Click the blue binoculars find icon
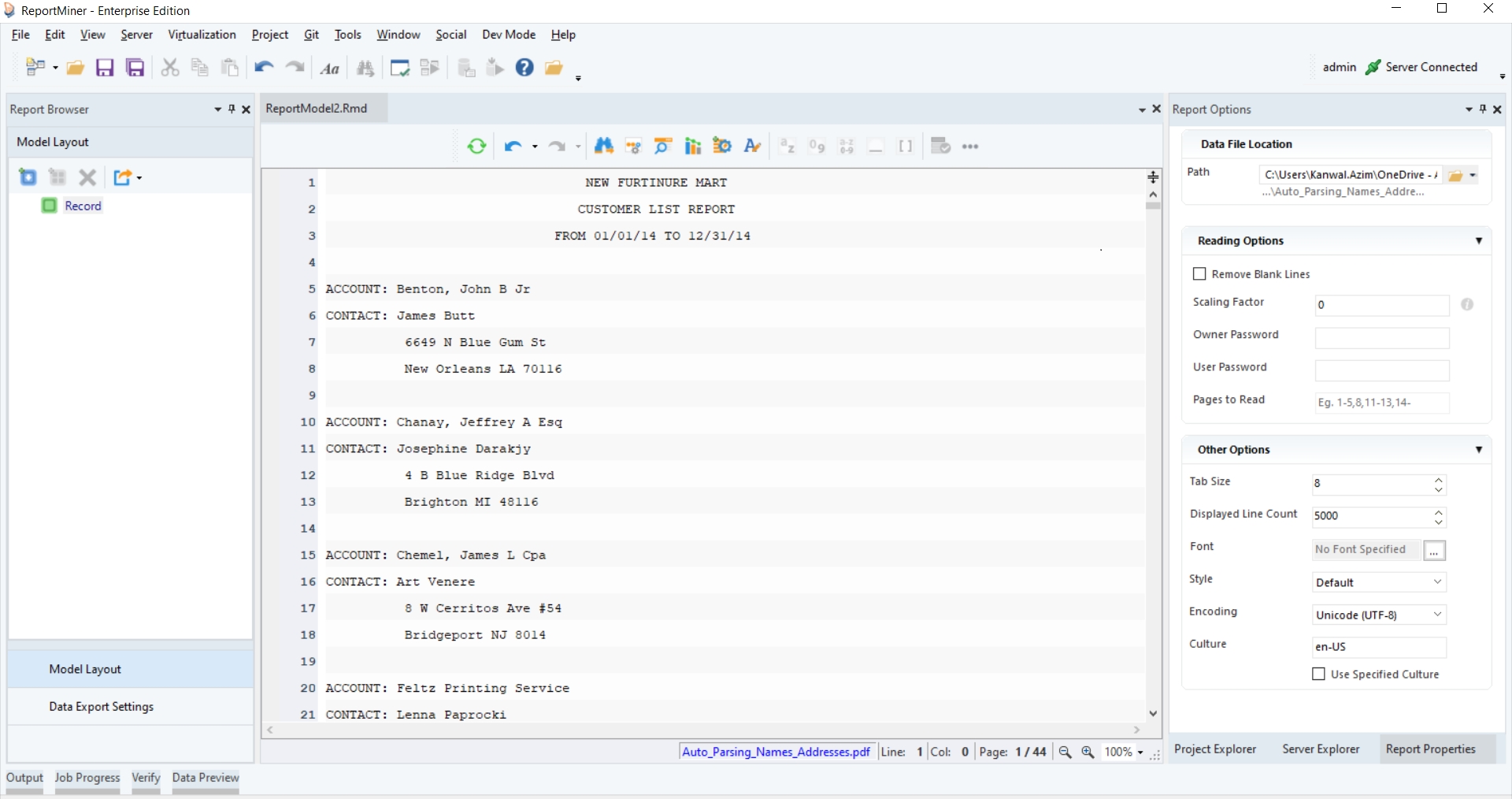1512x799 pixels. point(604,147)
